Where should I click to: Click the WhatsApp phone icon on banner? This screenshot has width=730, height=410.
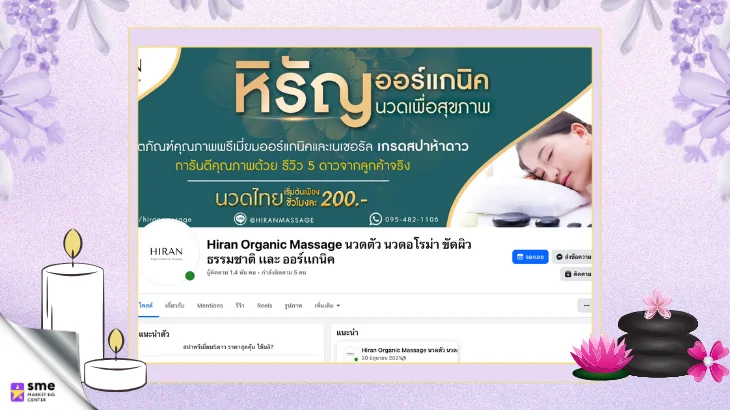376,219
